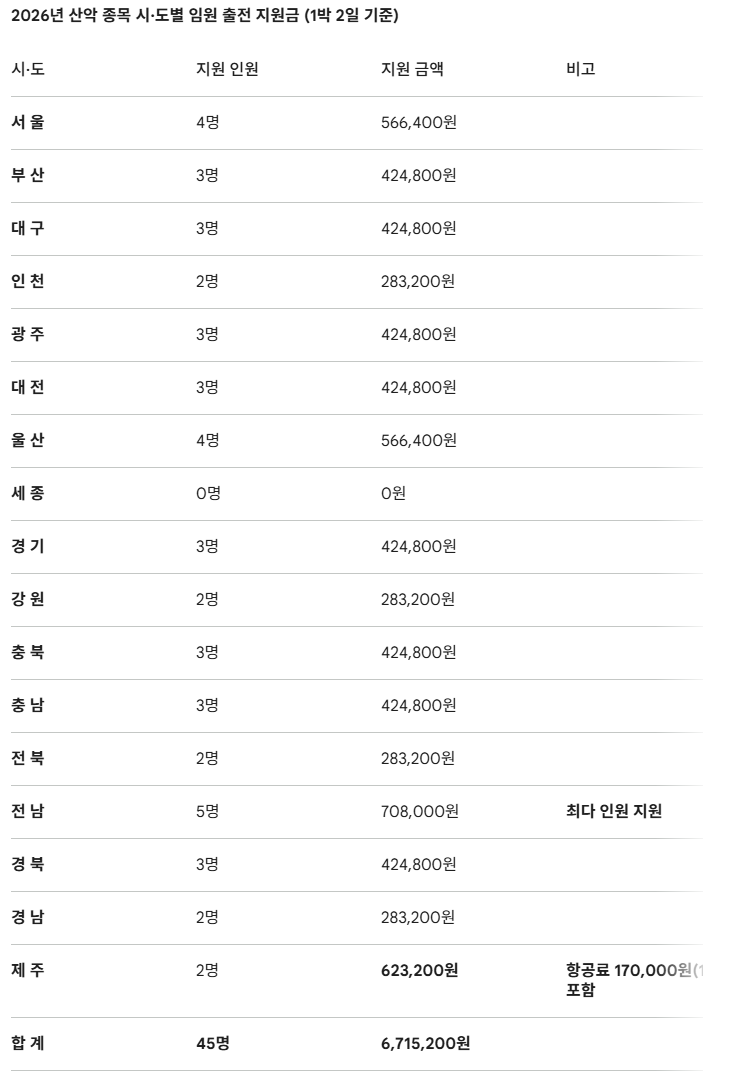Click 708,000원 amount in 전남 row

click(419, 811)
